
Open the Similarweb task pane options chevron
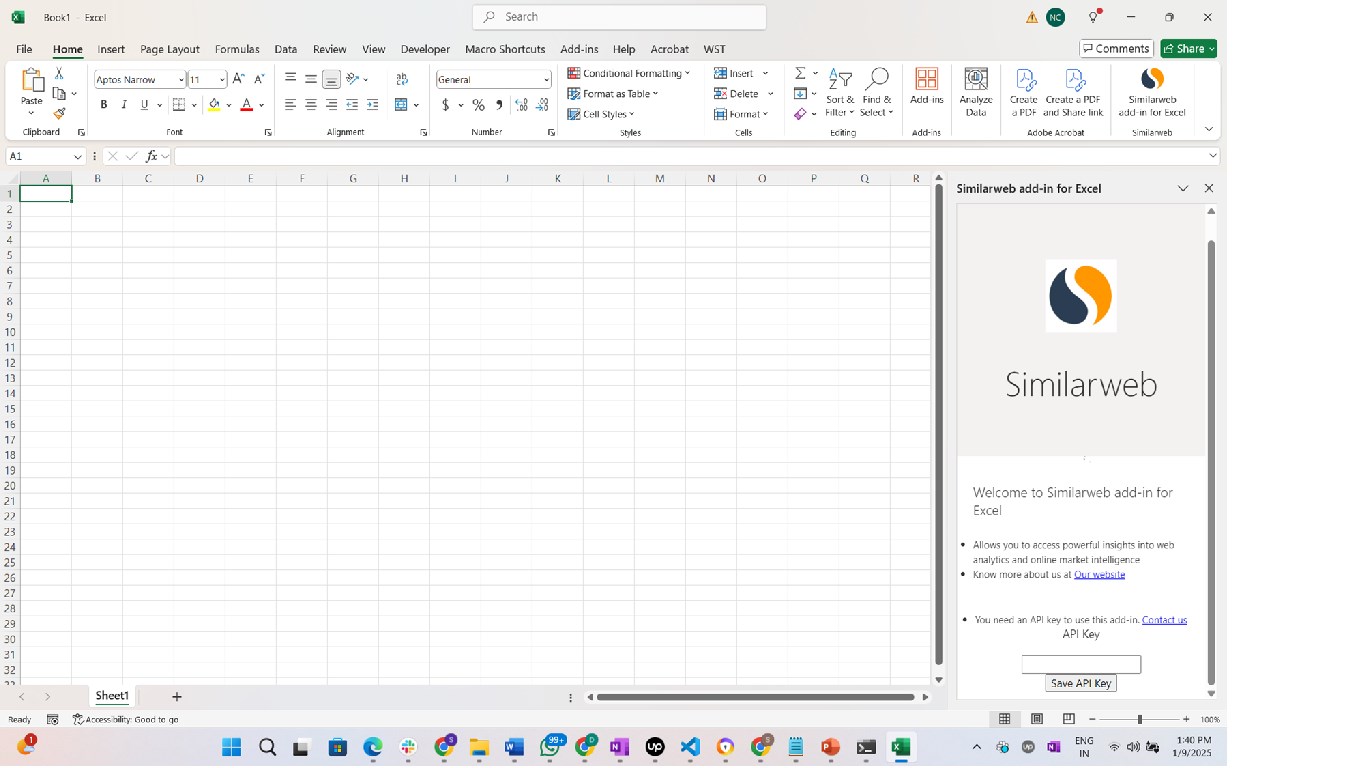pyautogui.click(x=1183, y=188)
